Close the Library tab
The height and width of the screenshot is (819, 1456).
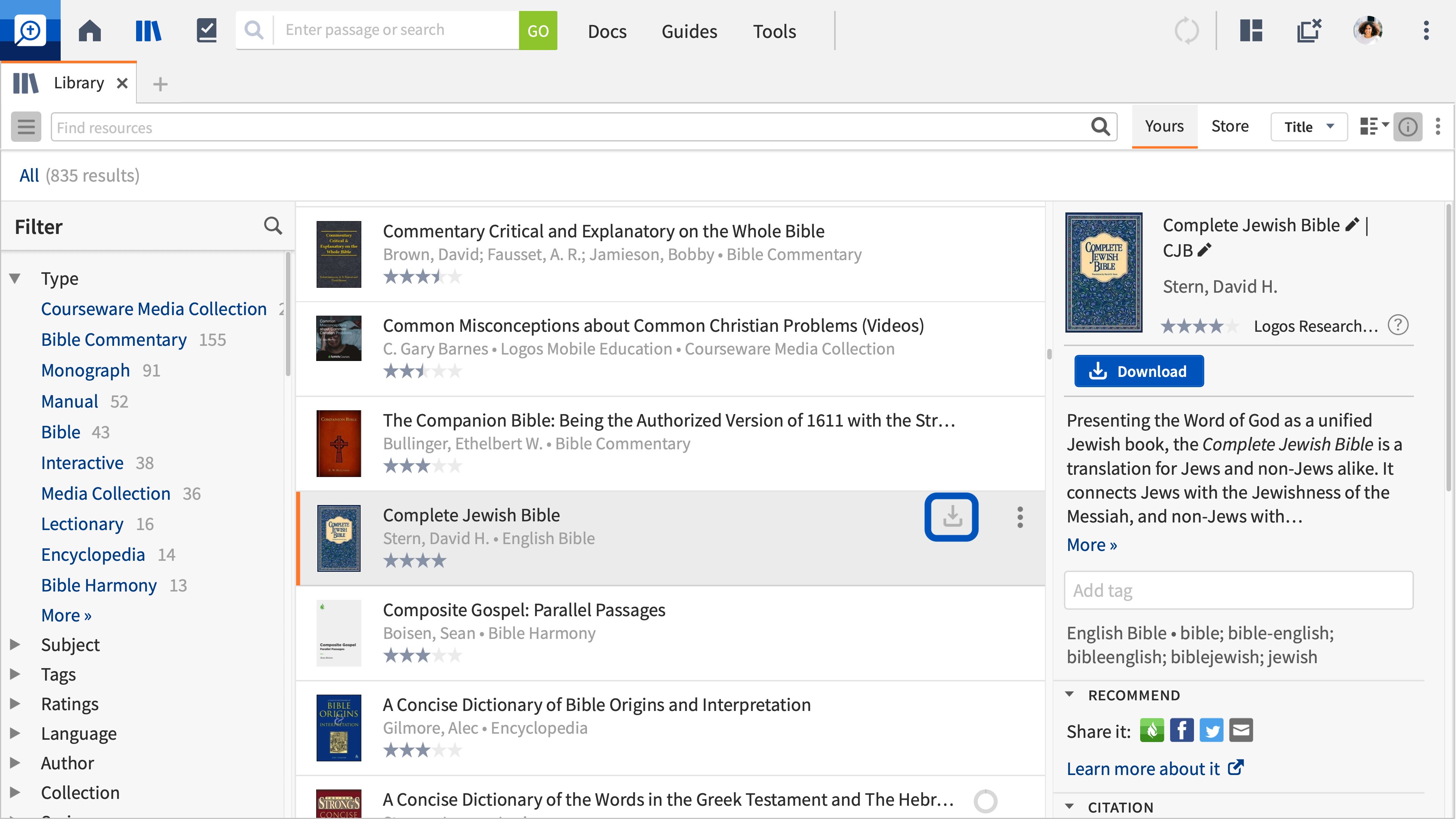(122, 83)
